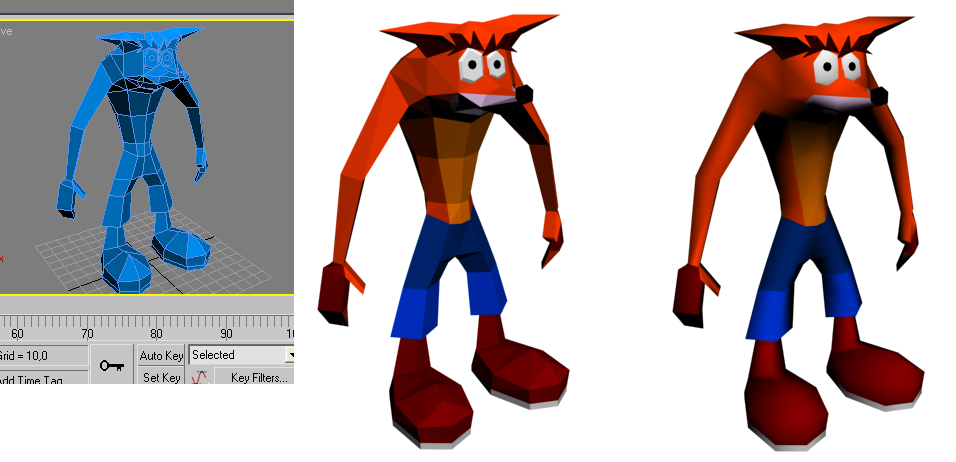Click the Add Time Tag field
Image resolution: width=956 pixels, height=462 pixels.
[x=42, y=380]
